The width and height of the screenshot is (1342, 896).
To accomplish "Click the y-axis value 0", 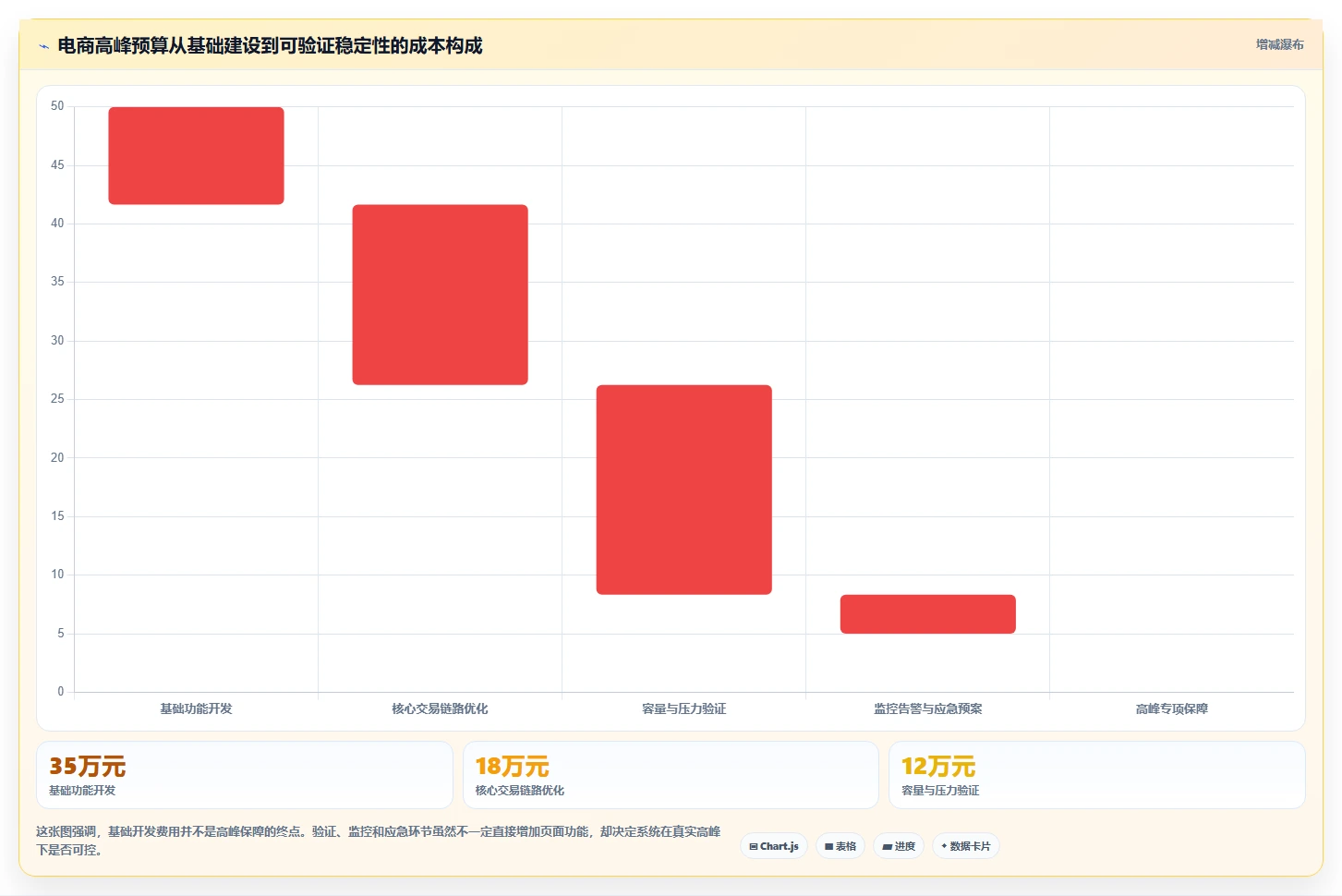I will (61, 691).
